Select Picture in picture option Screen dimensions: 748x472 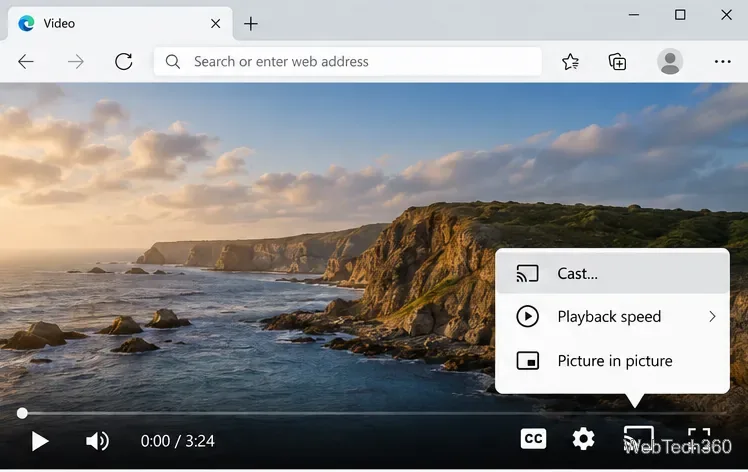point(613,361)
